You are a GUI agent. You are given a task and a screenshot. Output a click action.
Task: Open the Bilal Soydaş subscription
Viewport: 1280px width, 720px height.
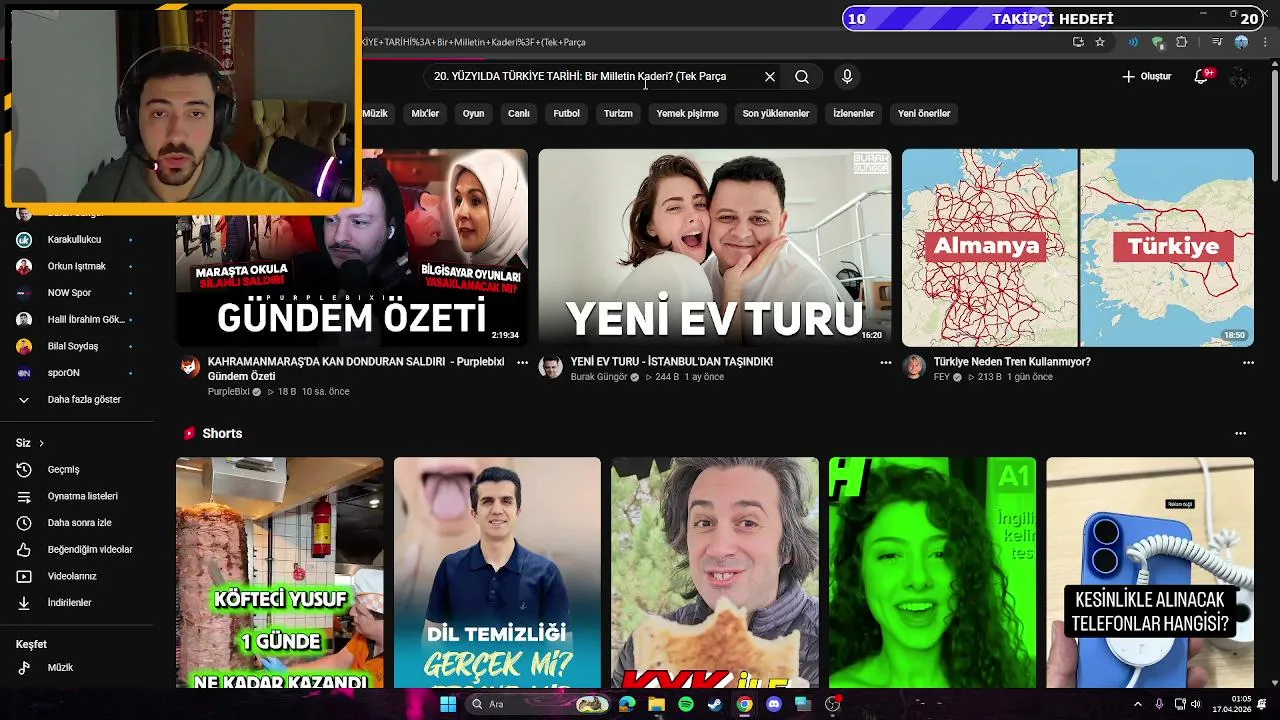point(76,346)
